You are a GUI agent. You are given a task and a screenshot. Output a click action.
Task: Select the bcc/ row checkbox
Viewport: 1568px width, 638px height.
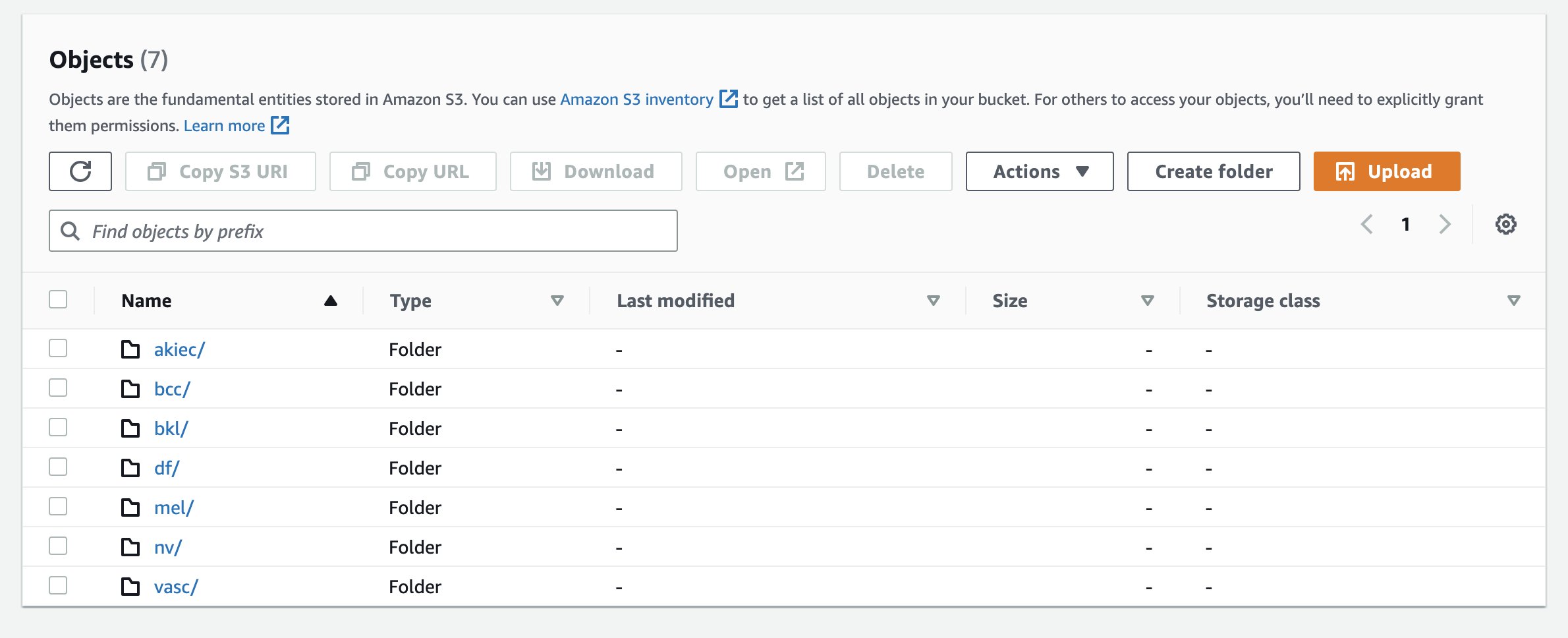click(58, 388)
